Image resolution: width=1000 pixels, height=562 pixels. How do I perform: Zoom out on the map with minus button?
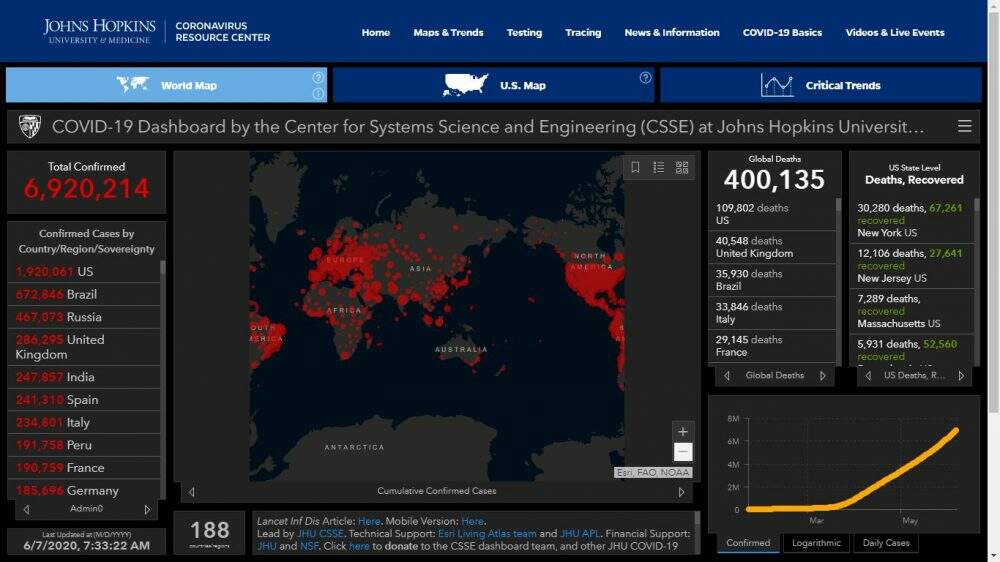(x=682, y=452)
